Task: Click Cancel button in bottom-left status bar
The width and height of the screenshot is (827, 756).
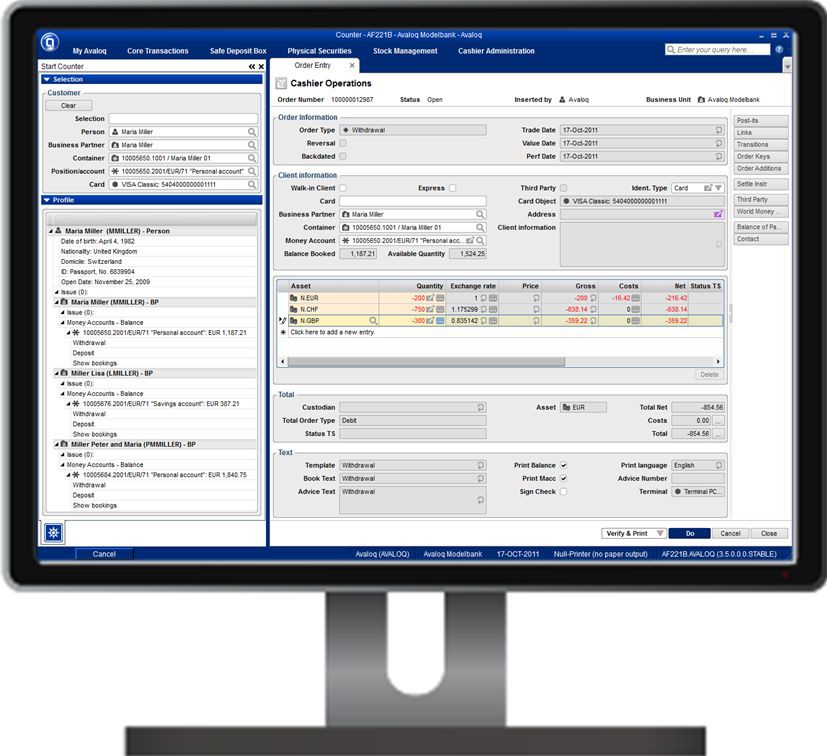Action: point(104,554)
